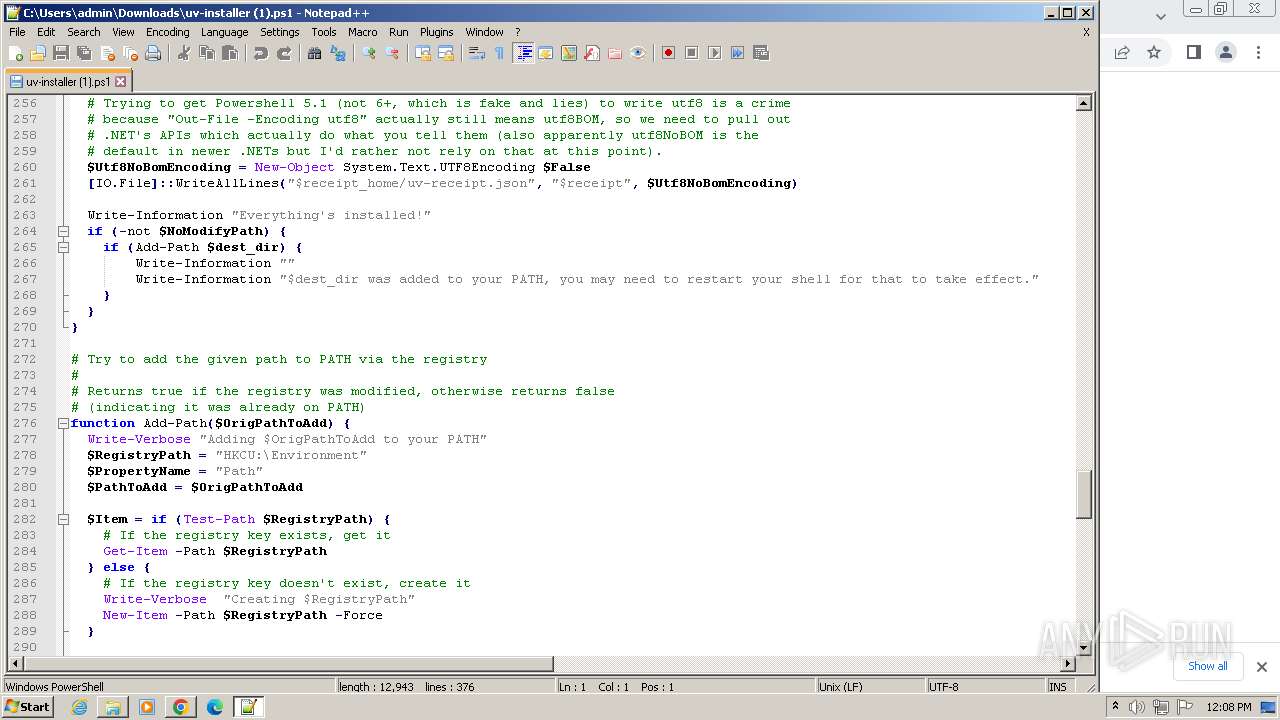Open the Search menu
Screen dimensions: 1280x720
84,32
